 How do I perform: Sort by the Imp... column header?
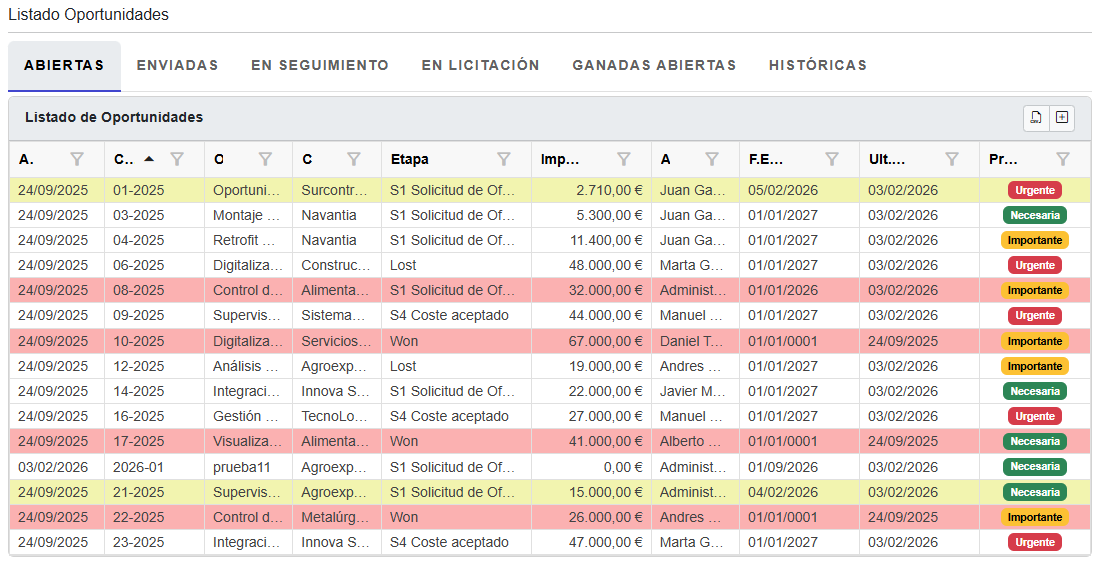[560, 159]
